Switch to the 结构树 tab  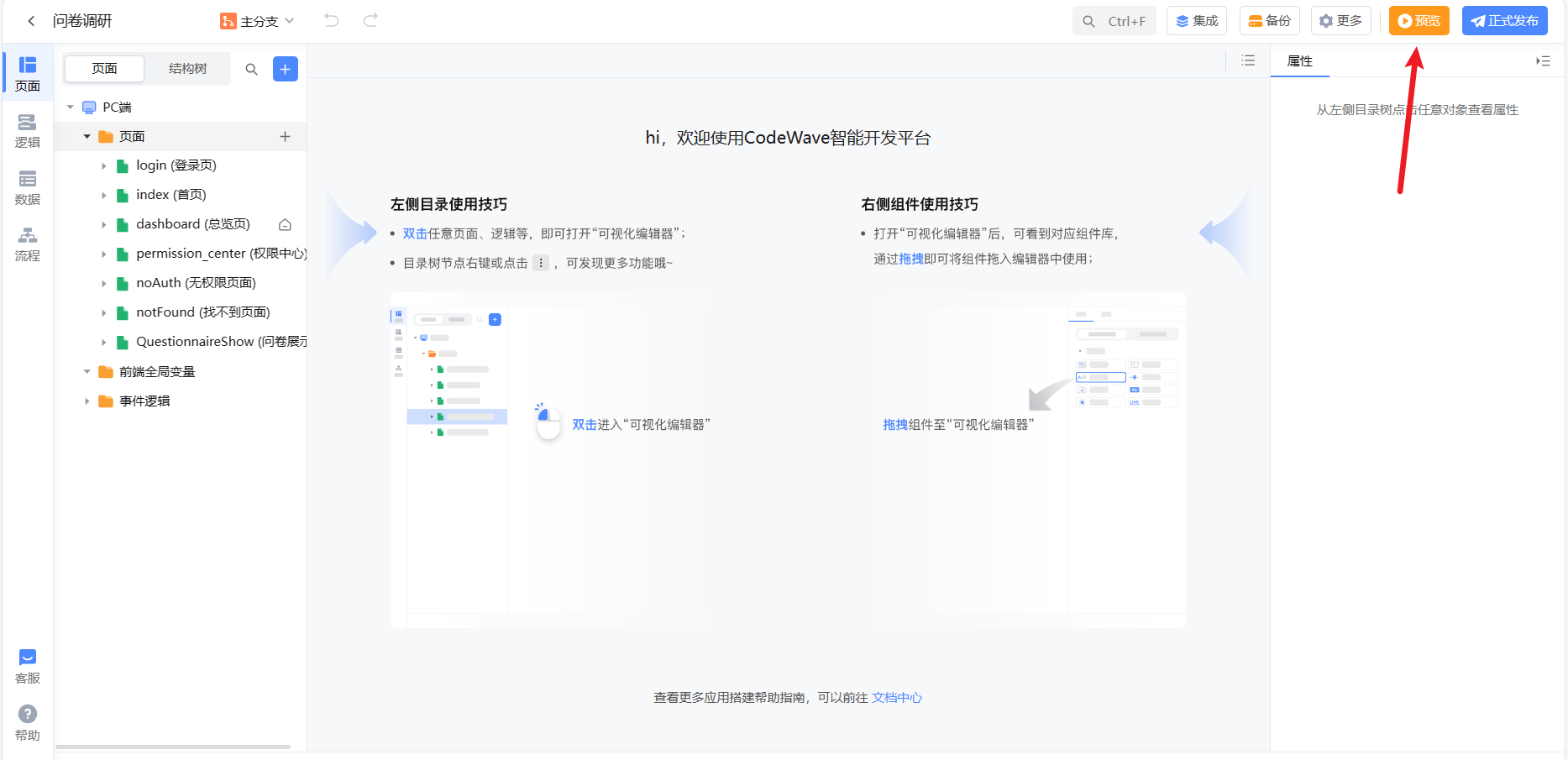tap(187, 69)
